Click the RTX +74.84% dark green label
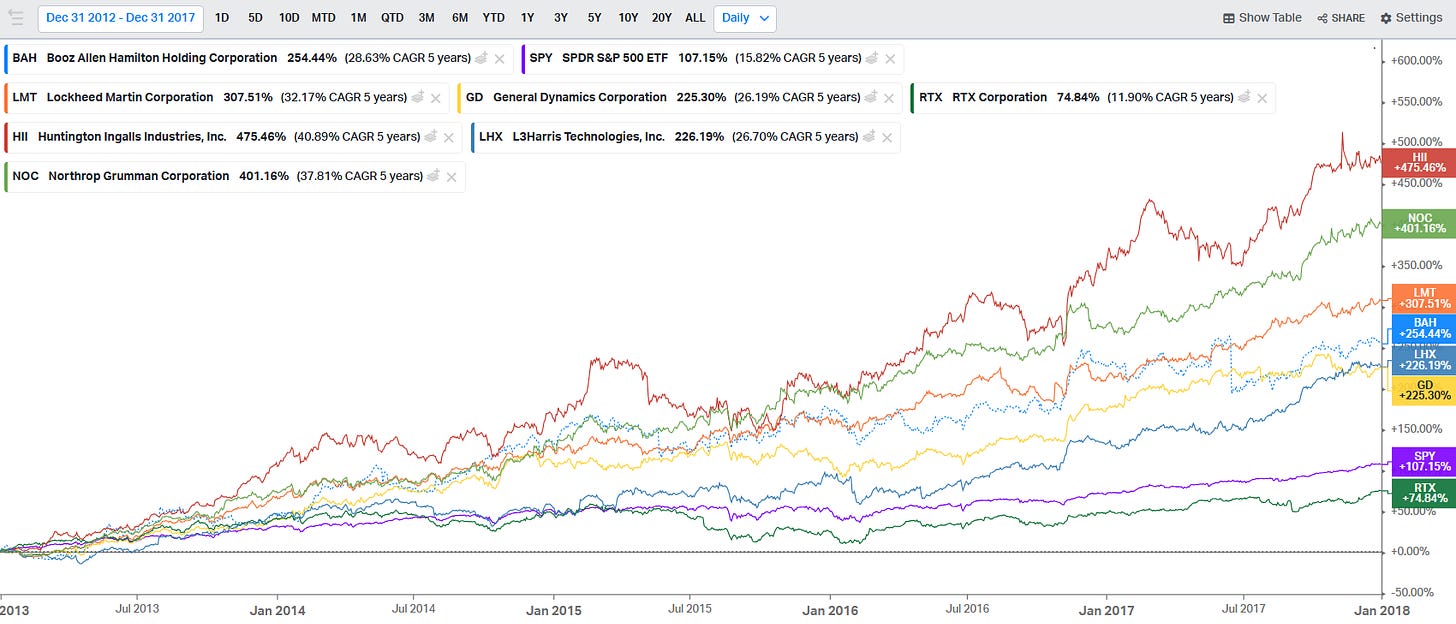The image size is (1456, 624). tap(1422, 493)
